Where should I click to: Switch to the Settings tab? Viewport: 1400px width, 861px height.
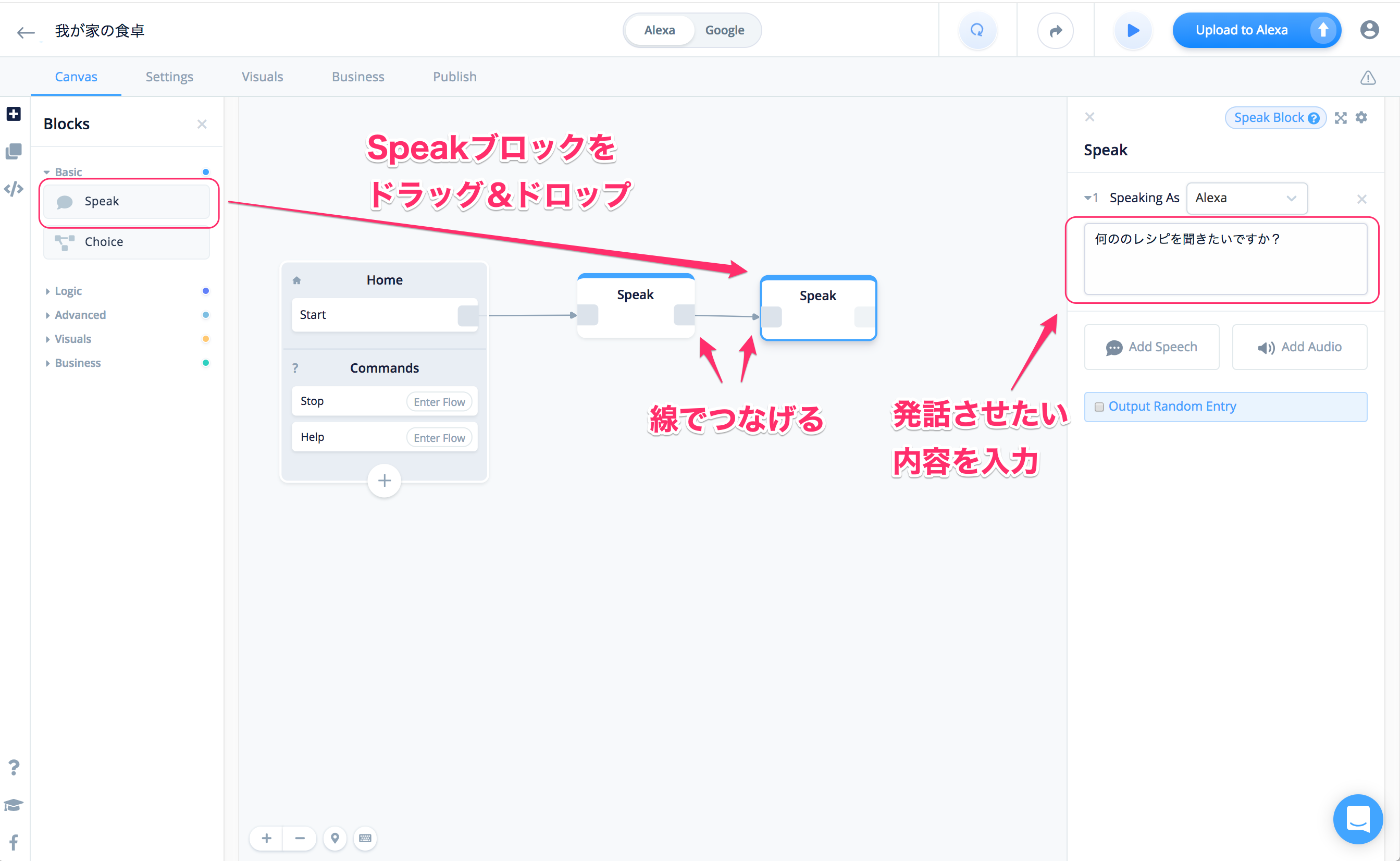[169, 77]
